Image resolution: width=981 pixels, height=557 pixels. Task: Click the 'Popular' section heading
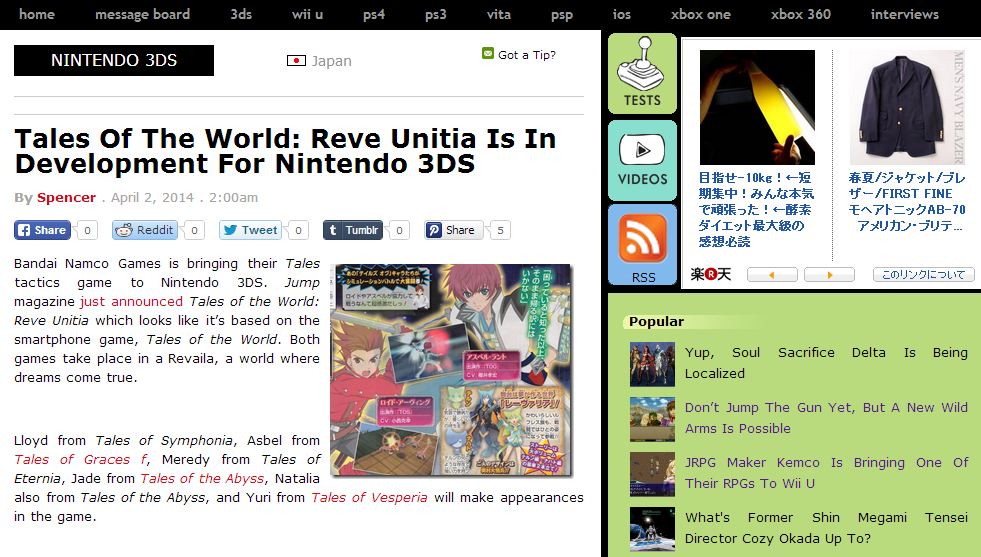(x=656, y=322)
